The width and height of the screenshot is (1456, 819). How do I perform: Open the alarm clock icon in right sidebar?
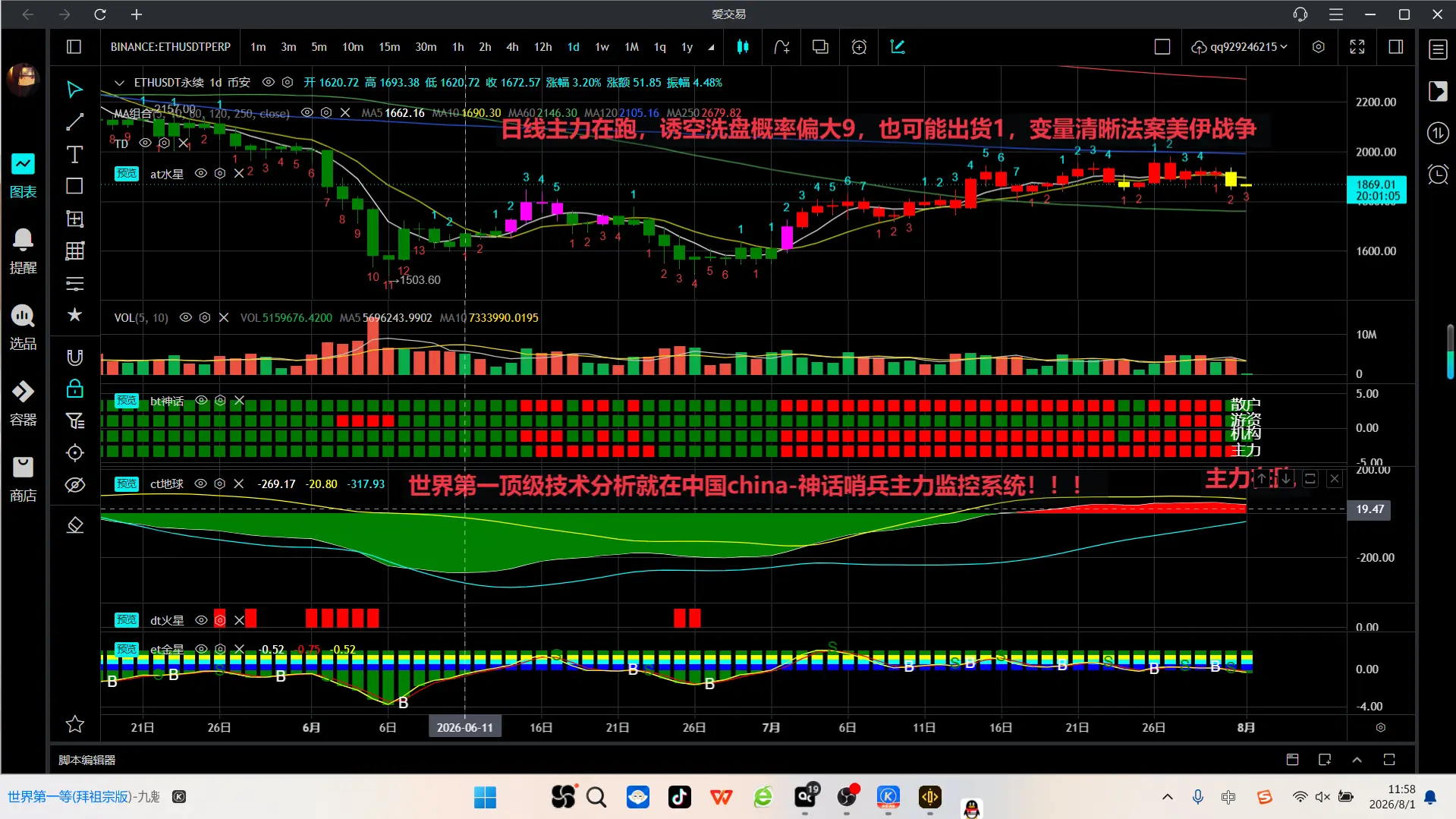(x=1438, y=175)
